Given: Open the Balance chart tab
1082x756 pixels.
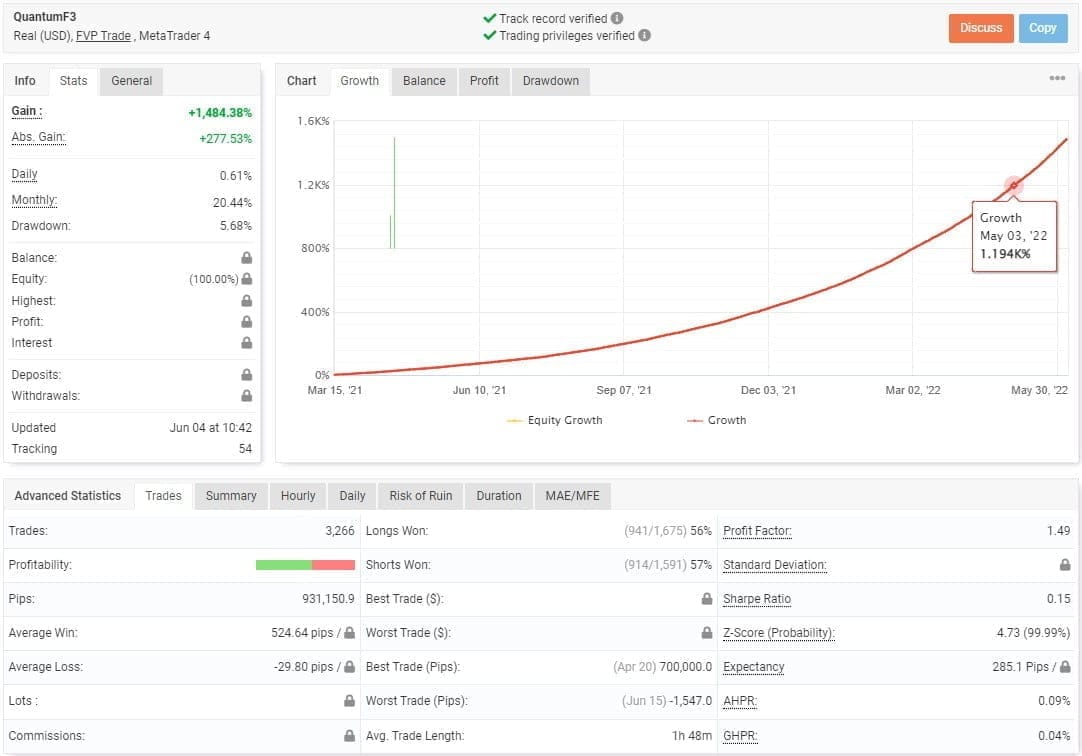Looking at the screenshot, I should click(424, 81).
